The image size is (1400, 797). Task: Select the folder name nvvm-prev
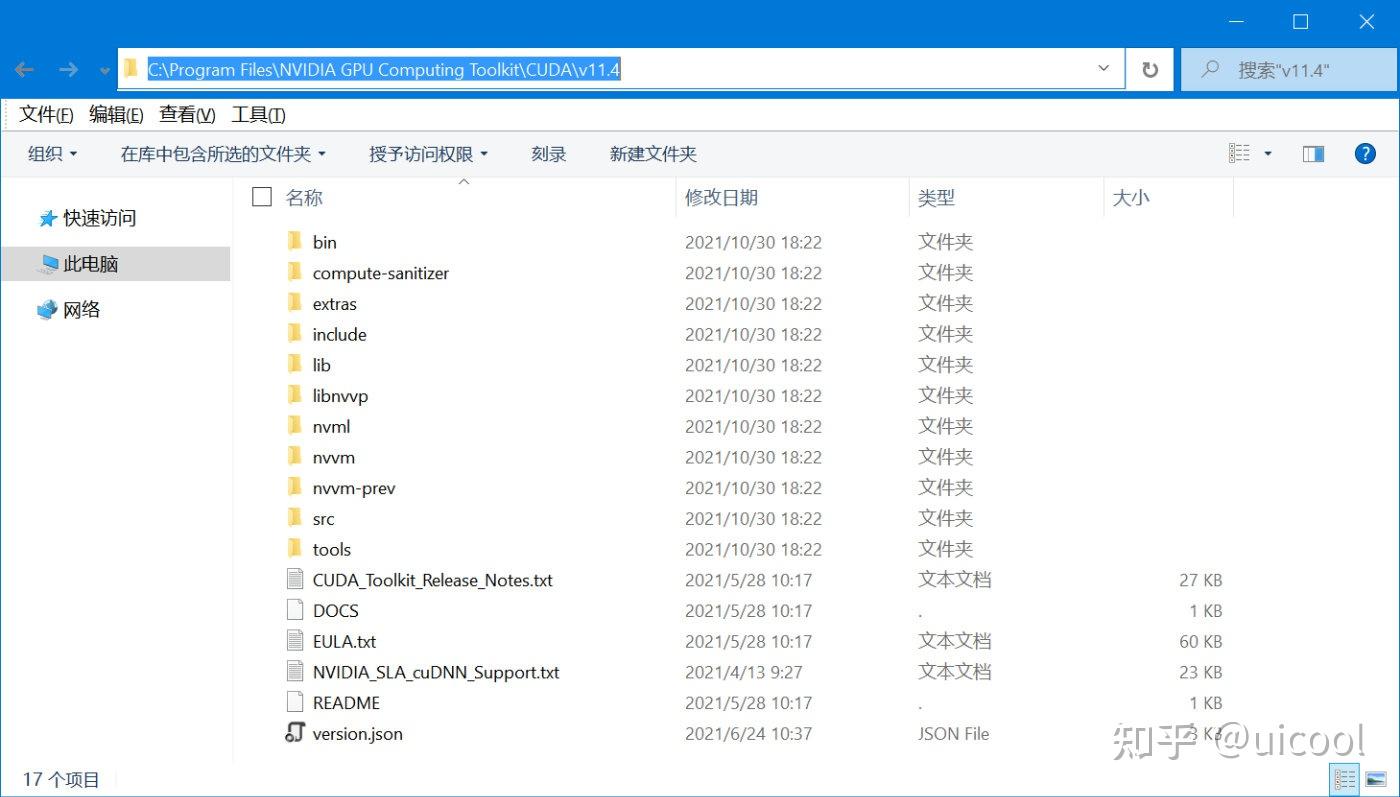pyautogui.click(x=354, y=488)
